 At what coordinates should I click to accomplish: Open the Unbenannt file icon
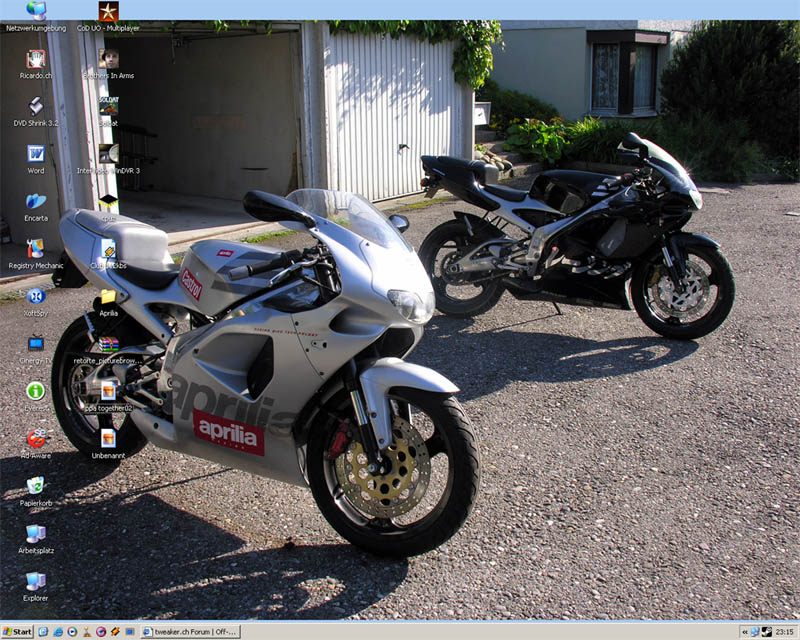point(108,438)
